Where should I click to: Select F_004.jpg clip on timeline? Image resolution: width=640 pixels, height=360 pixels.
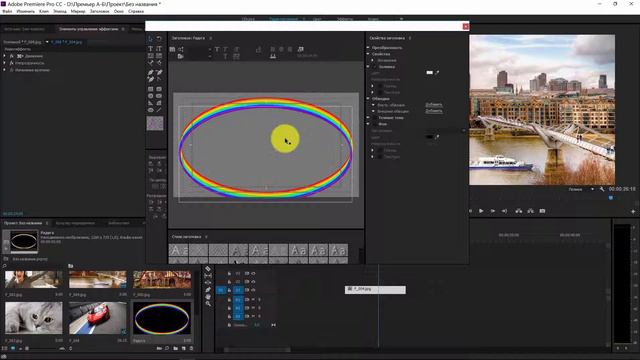(375, 289)
